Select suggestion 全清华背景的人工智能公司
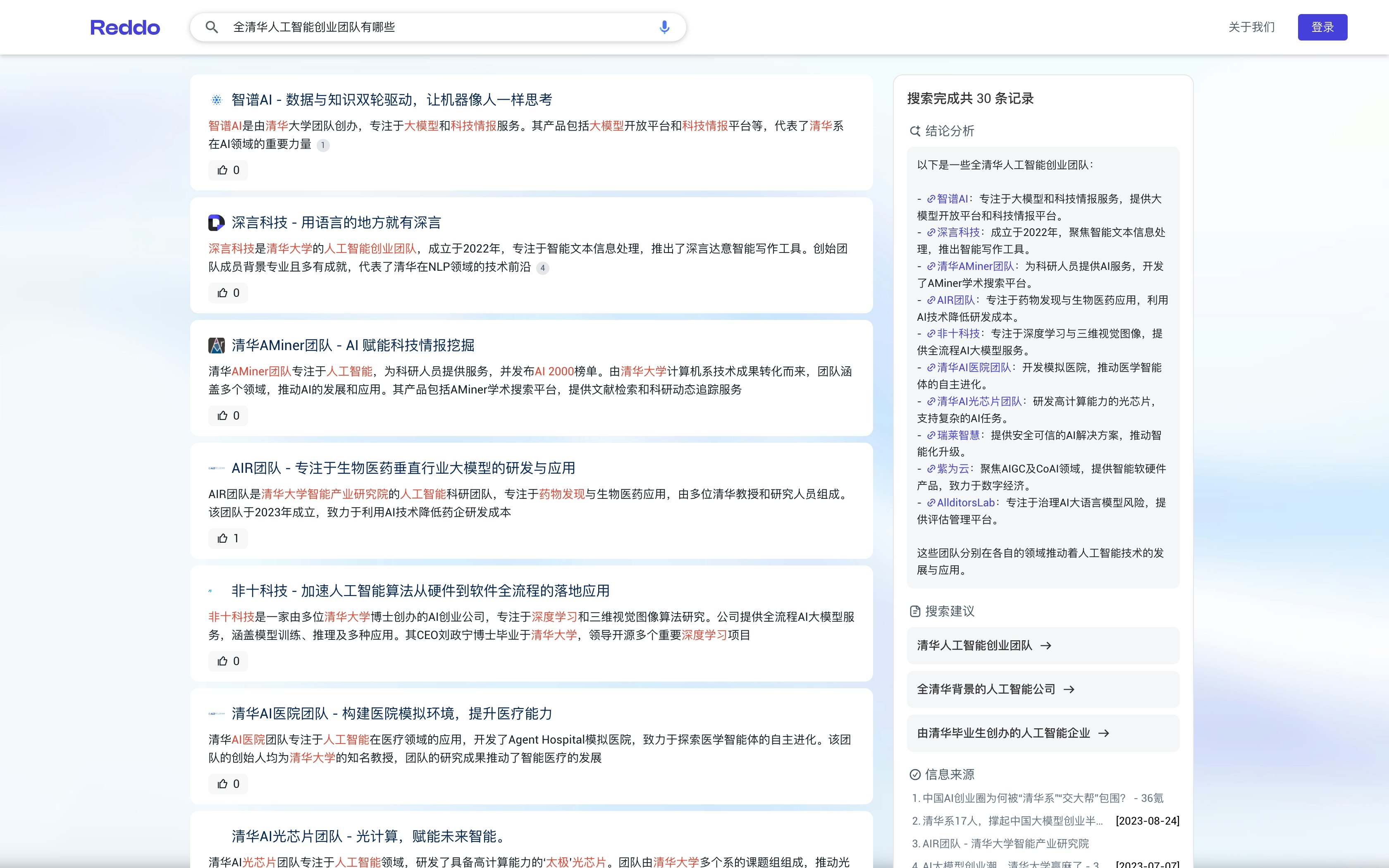This screenshot has width=1389, height=868. [x=1043, y=689]
